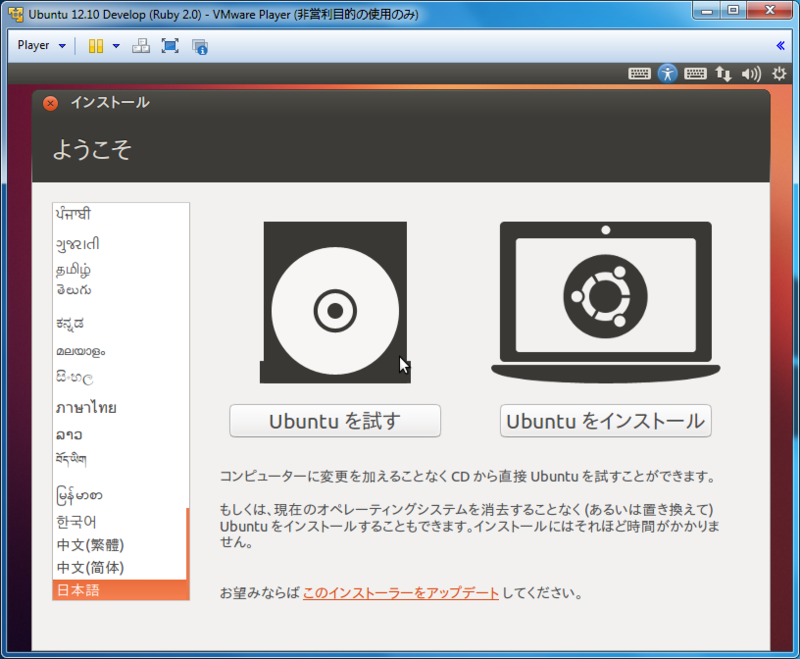Click the Ubuntu をインストール button
The width and height of the screenshot is (800, 659).
point(606,421)
